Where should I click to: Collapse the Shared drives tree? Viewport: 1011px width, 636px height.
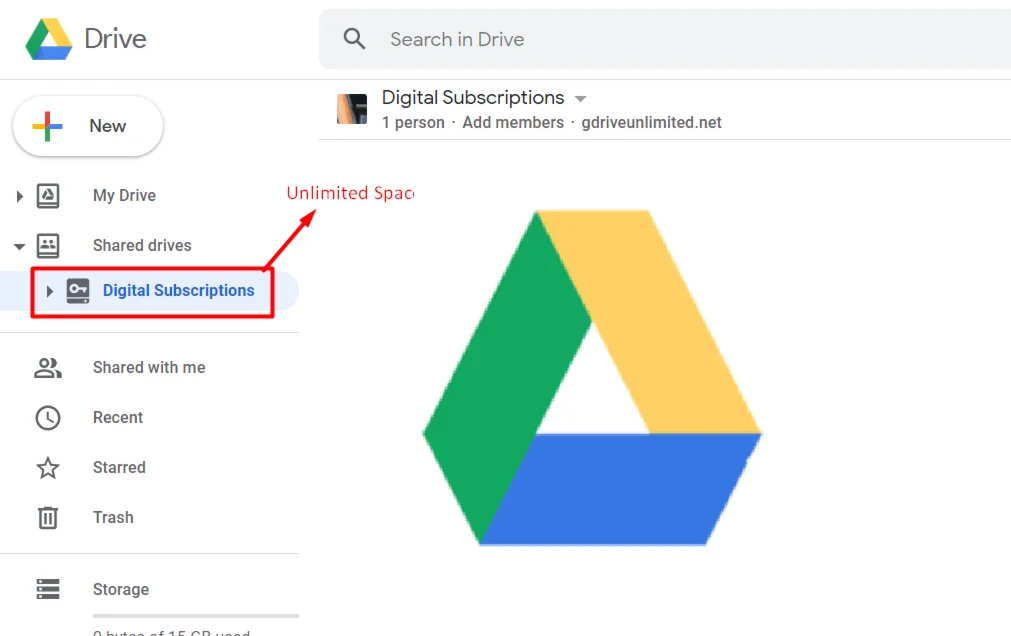click(19, 246)
